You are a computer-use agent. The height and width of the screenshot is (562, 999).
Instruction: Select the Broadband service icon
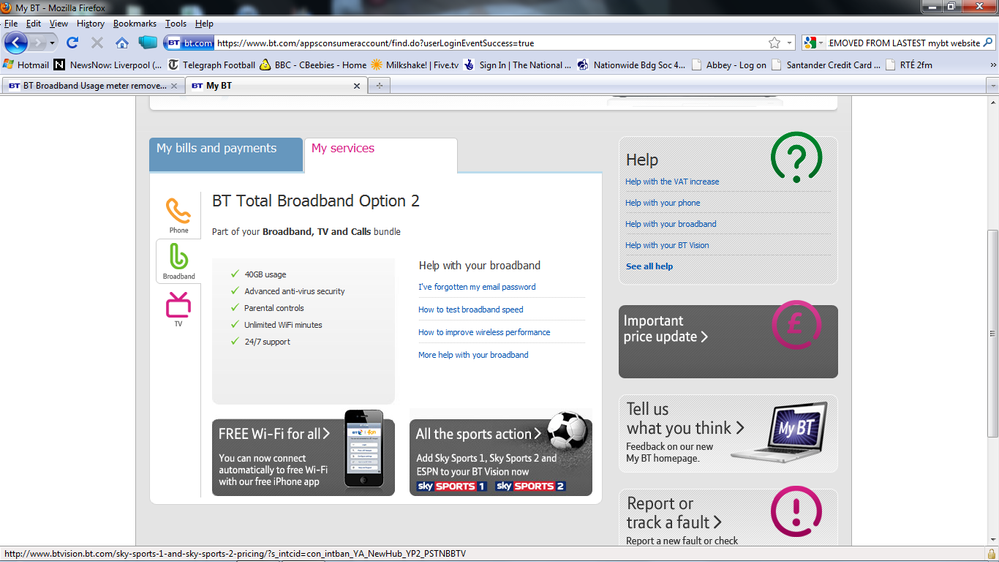pos(178,261)
